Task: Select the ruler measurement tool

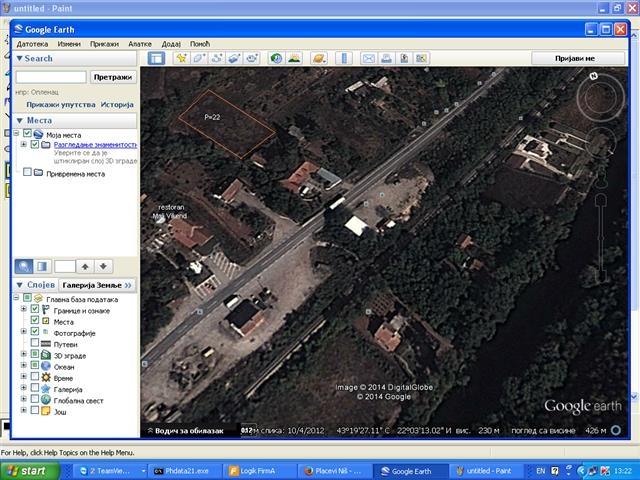Action: click(x=344, y=58)
